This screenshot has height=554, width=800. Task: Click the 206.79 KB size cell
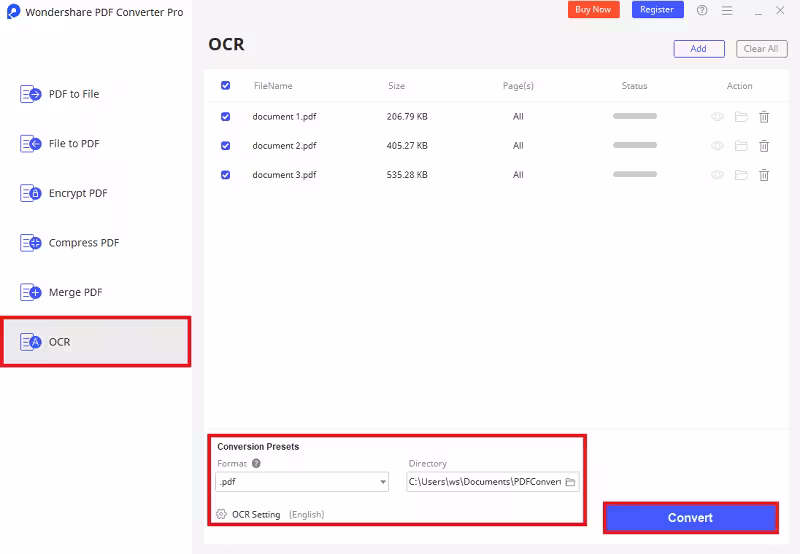[x=407, y=117]
